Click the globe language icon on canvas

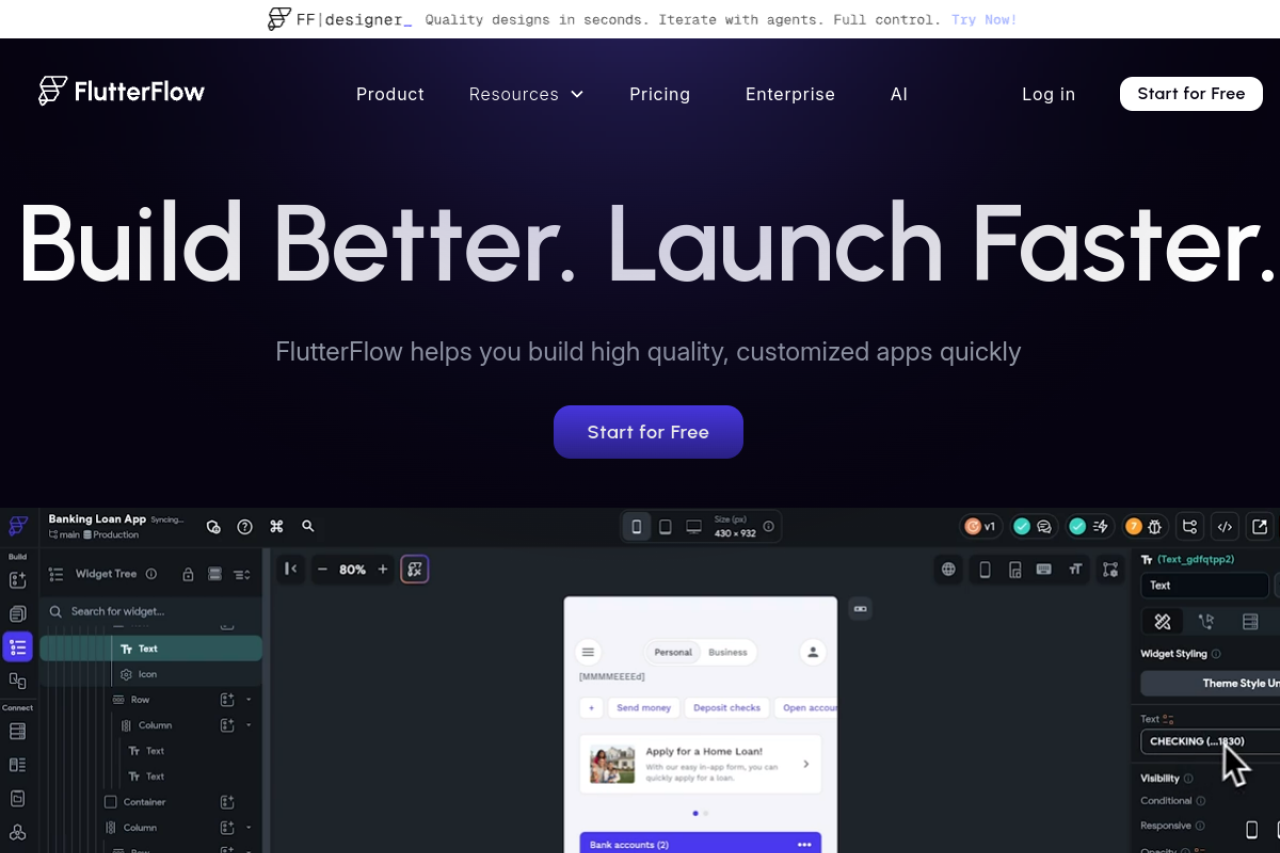tap(948, 569)
